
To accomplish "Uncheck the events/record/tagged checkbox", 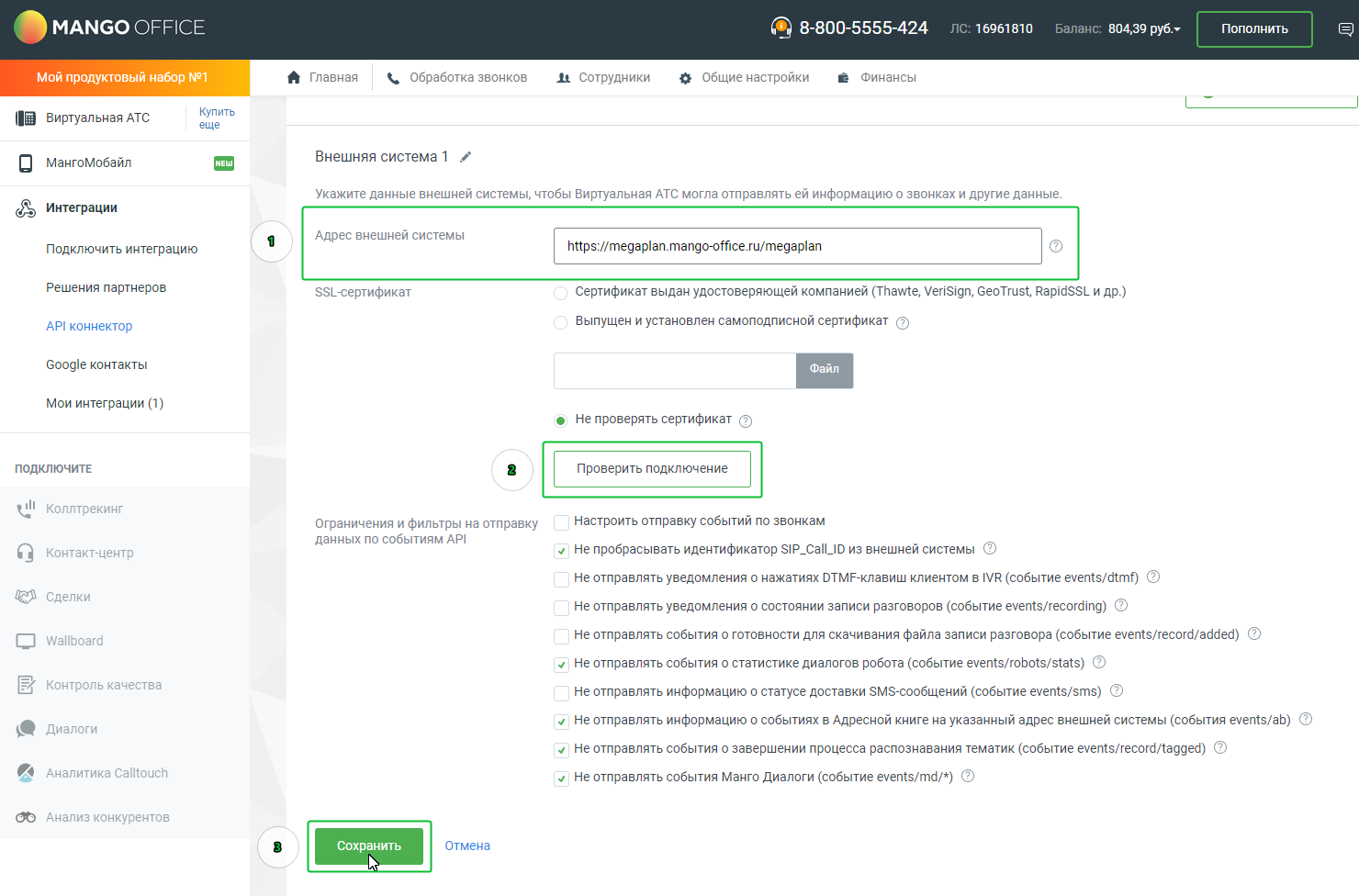I will pos(561,750).
